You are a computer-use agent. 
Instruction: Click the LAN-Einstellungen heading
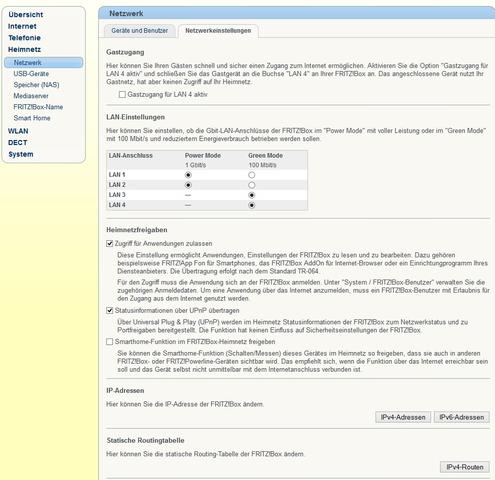tap(135, 117)
